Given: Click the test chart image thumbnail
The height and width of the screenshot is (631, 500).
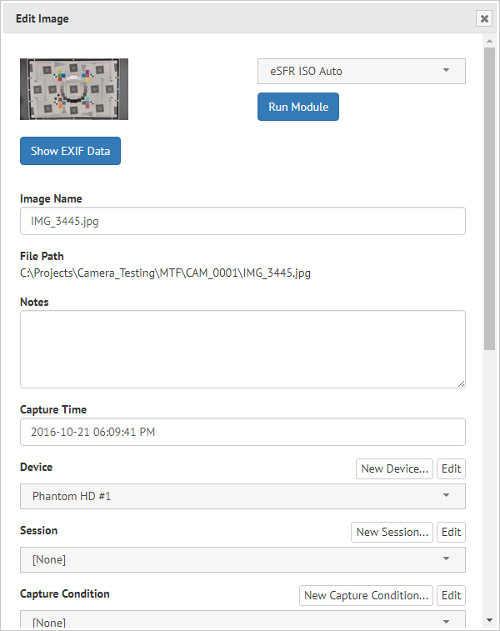Looking at the screenshot, I should point(74,89).
